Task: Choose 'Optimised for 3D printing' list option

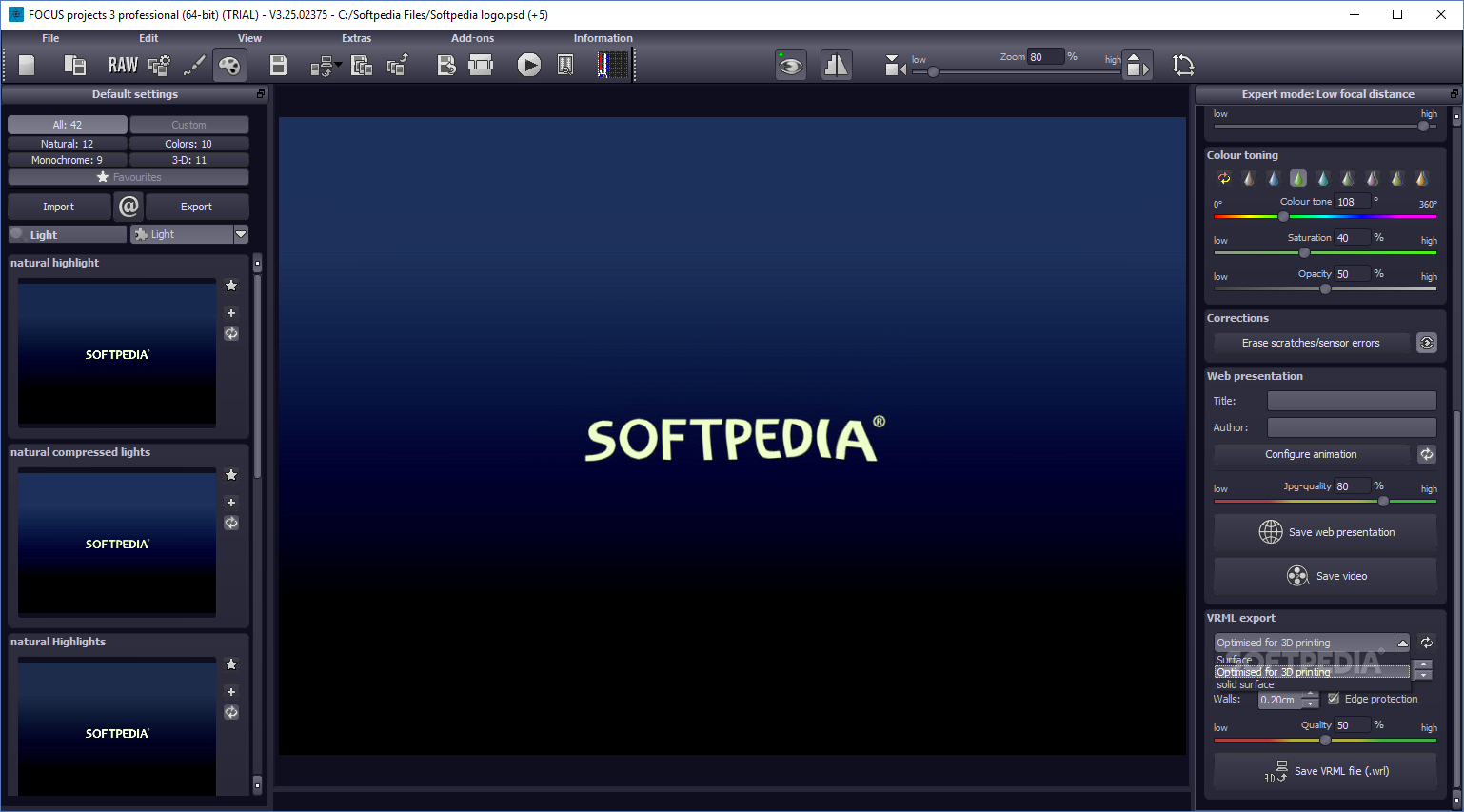Action: point(1312,672)
